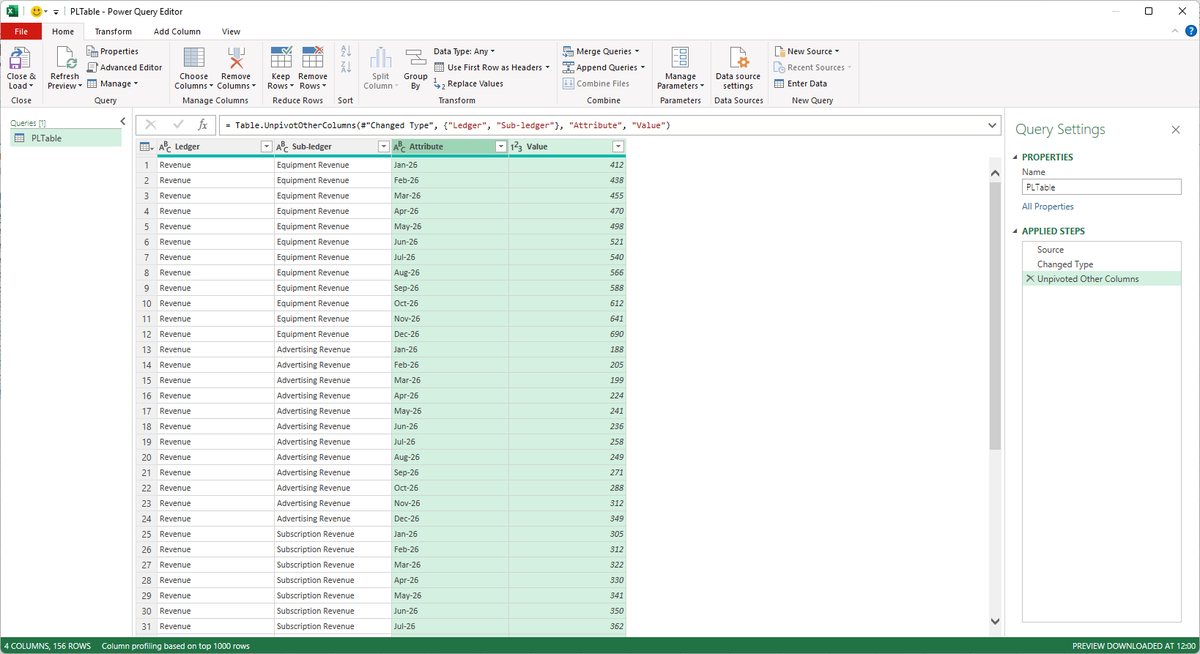Switch to the View tab
1200x654 pixels.
coord(231,31)
